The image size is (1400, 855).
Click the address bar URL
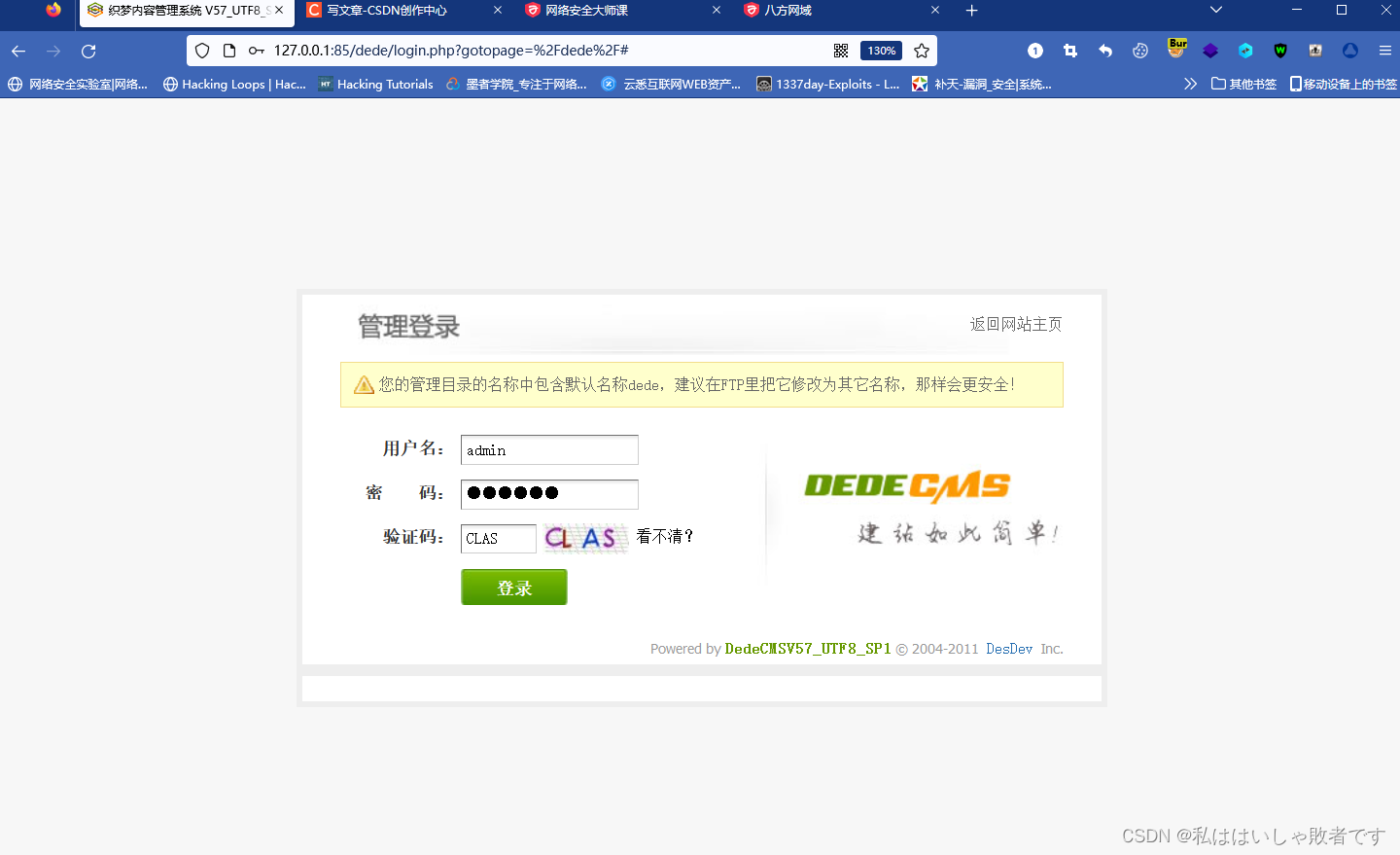click(x=451, y=51)
